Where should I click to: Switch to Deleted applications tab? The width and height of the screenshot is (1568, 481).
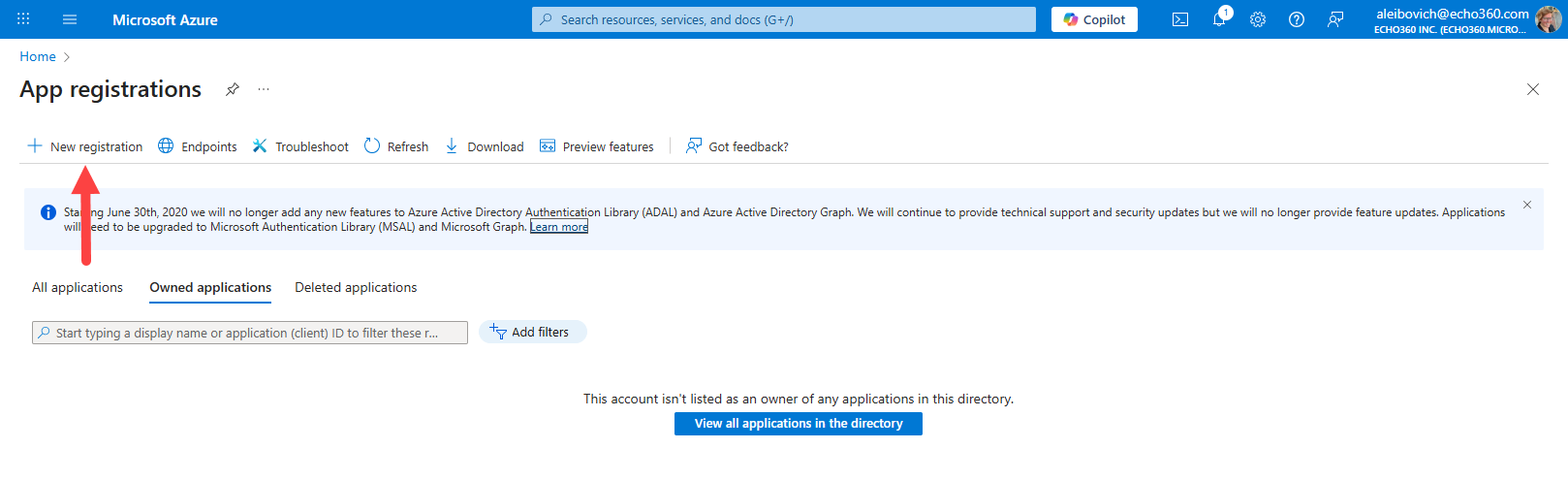[x=356, y=287]
